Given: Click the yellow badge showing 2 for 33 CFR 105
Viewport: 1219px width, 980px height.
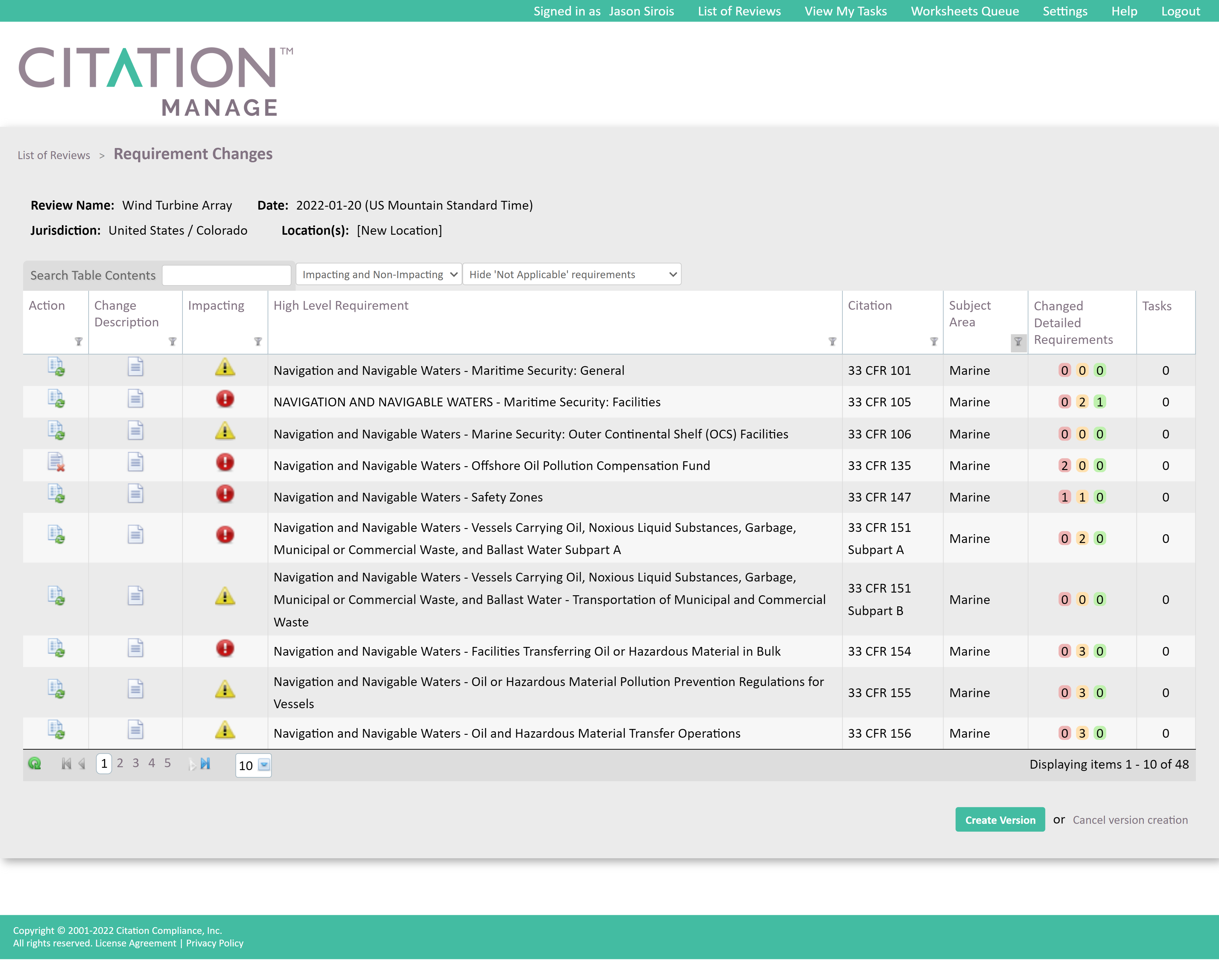Looking at the screenshot, I should pos(1082,402).
